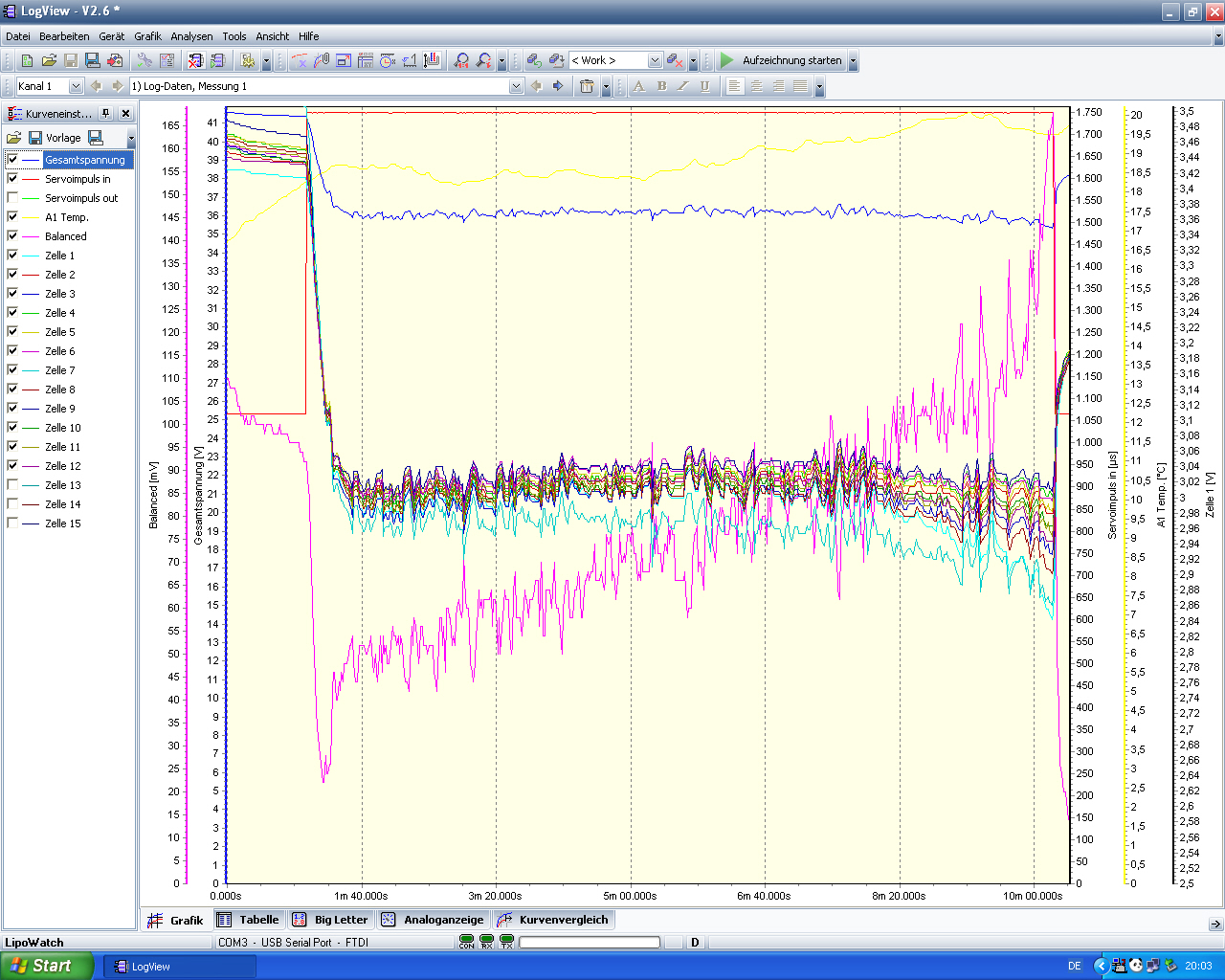Select the table grid view icon

coord(366,60)
